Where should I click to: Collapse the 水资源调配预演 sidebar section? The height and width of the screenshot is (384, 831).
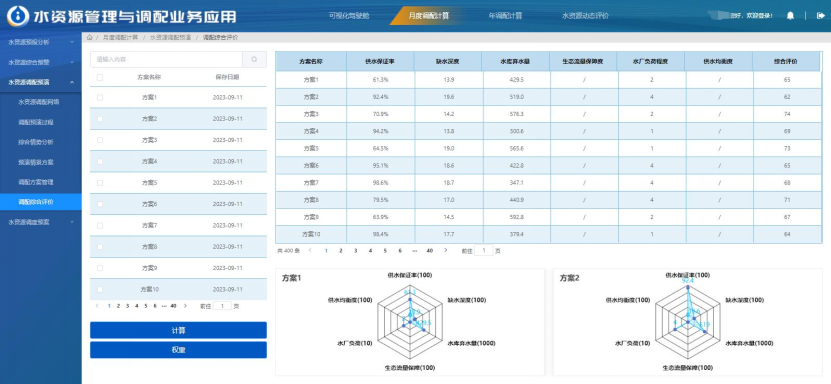click(41, 82)
